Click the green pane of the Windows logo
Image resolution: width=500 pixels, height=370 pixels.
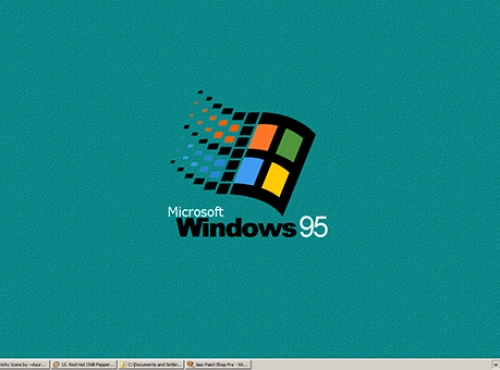pyautogui.click(x=289, y=145)
